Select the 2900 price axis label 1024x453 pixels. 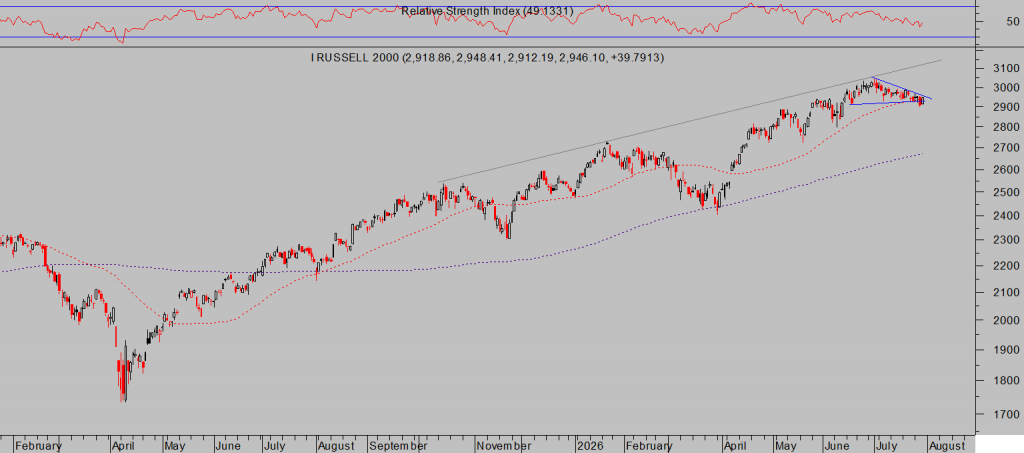click(1006, 106)
